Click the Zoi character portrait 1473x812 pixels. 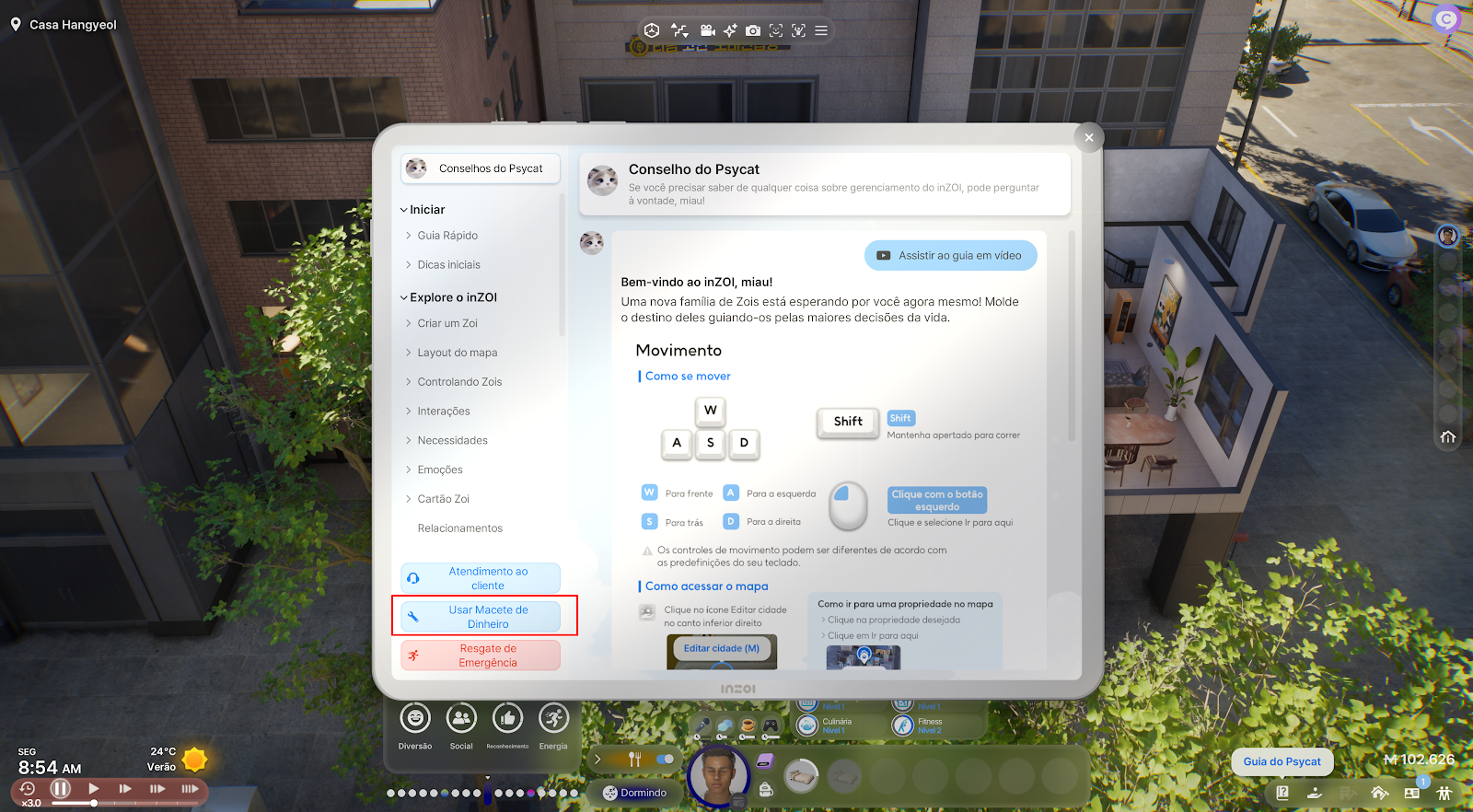tap(719, 776)
